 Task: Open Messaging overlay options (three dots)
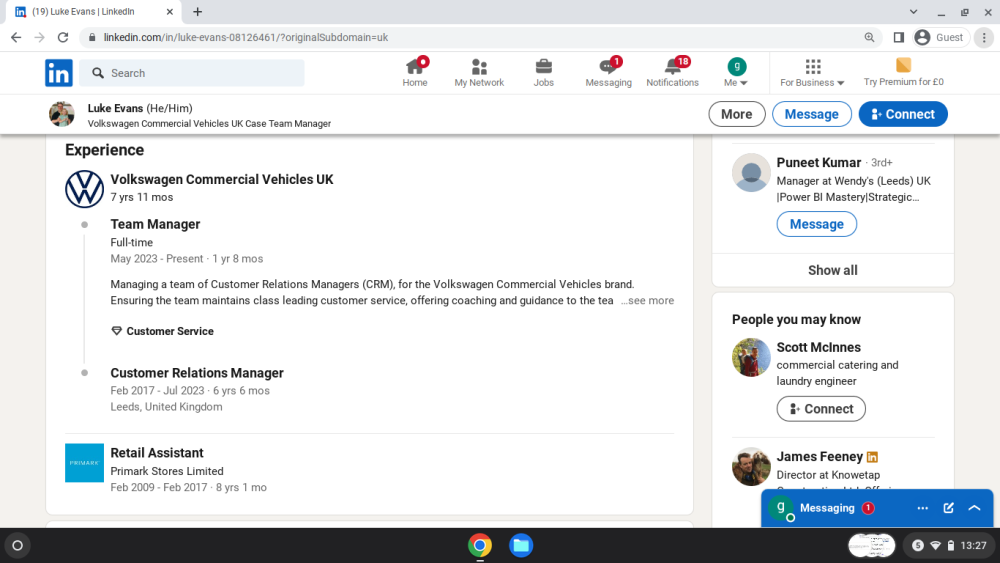click(x=922, y=508)
